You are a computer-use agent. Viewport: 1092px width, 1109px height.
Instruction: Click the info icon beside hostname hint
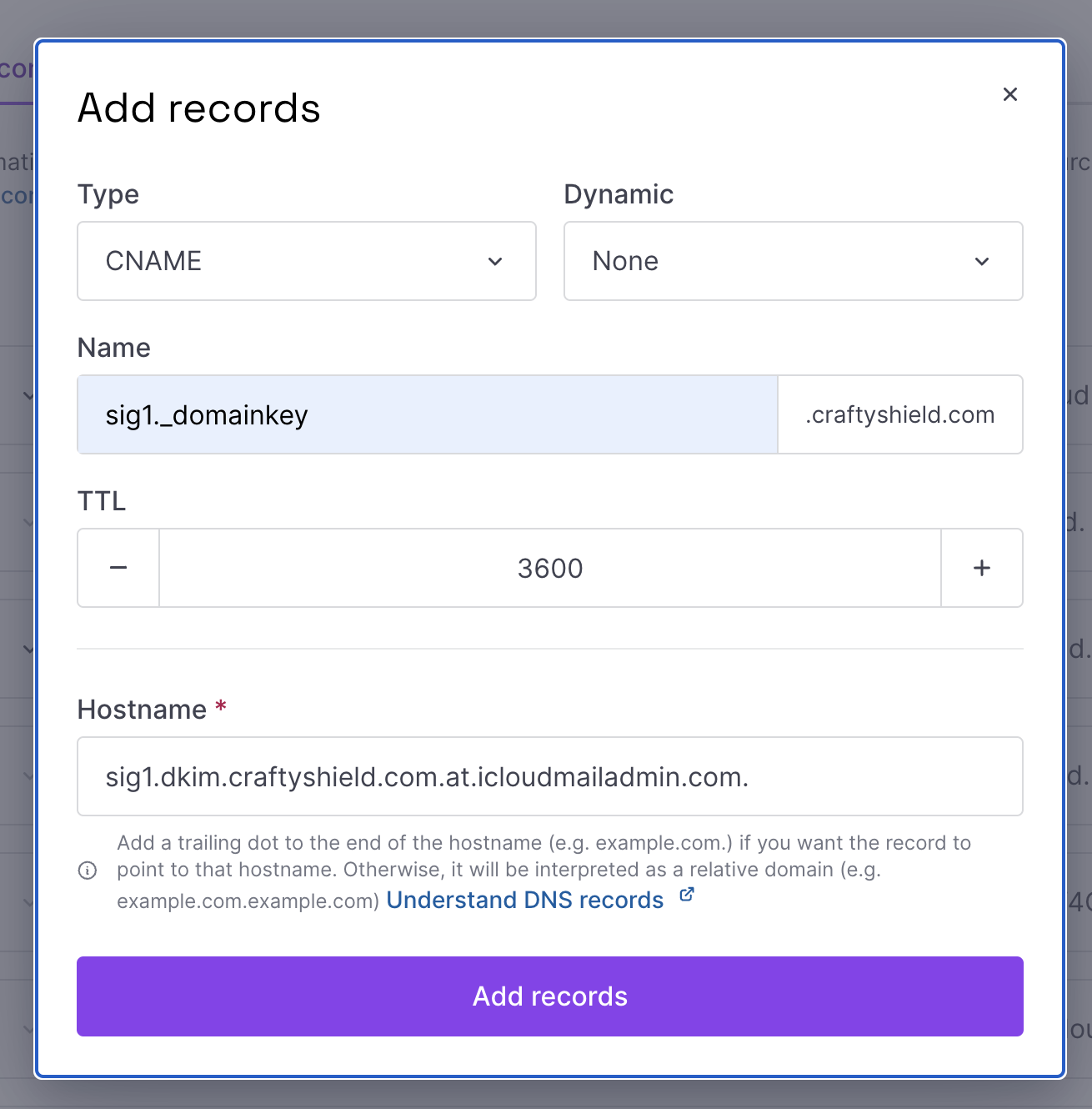[88, 871]
